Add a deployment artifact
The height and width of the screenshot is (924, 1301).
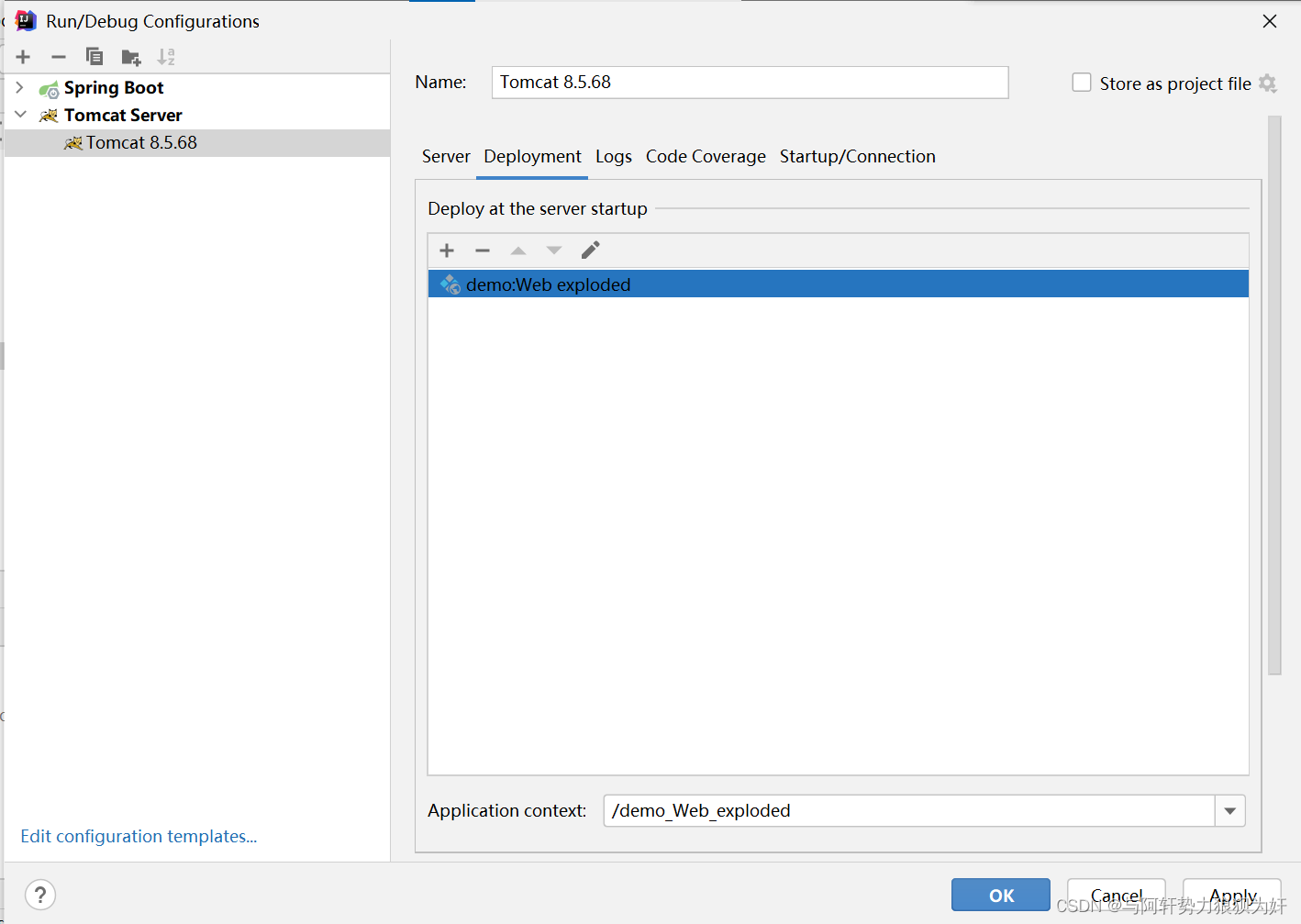[446, 250]
